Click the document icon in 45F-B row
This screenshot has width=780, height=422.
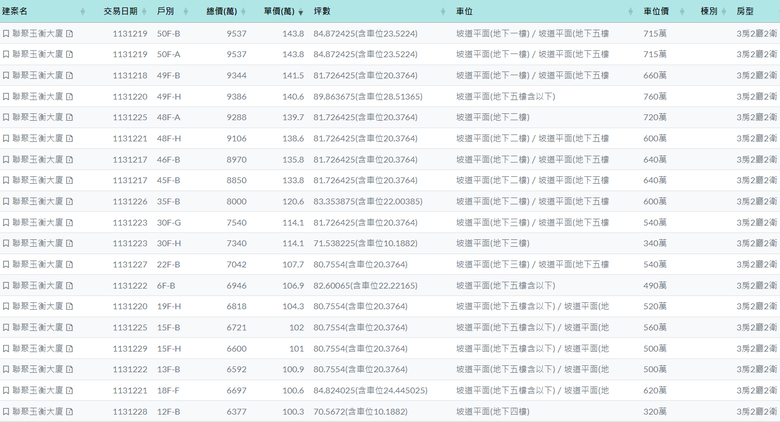[x=70, y=181]
